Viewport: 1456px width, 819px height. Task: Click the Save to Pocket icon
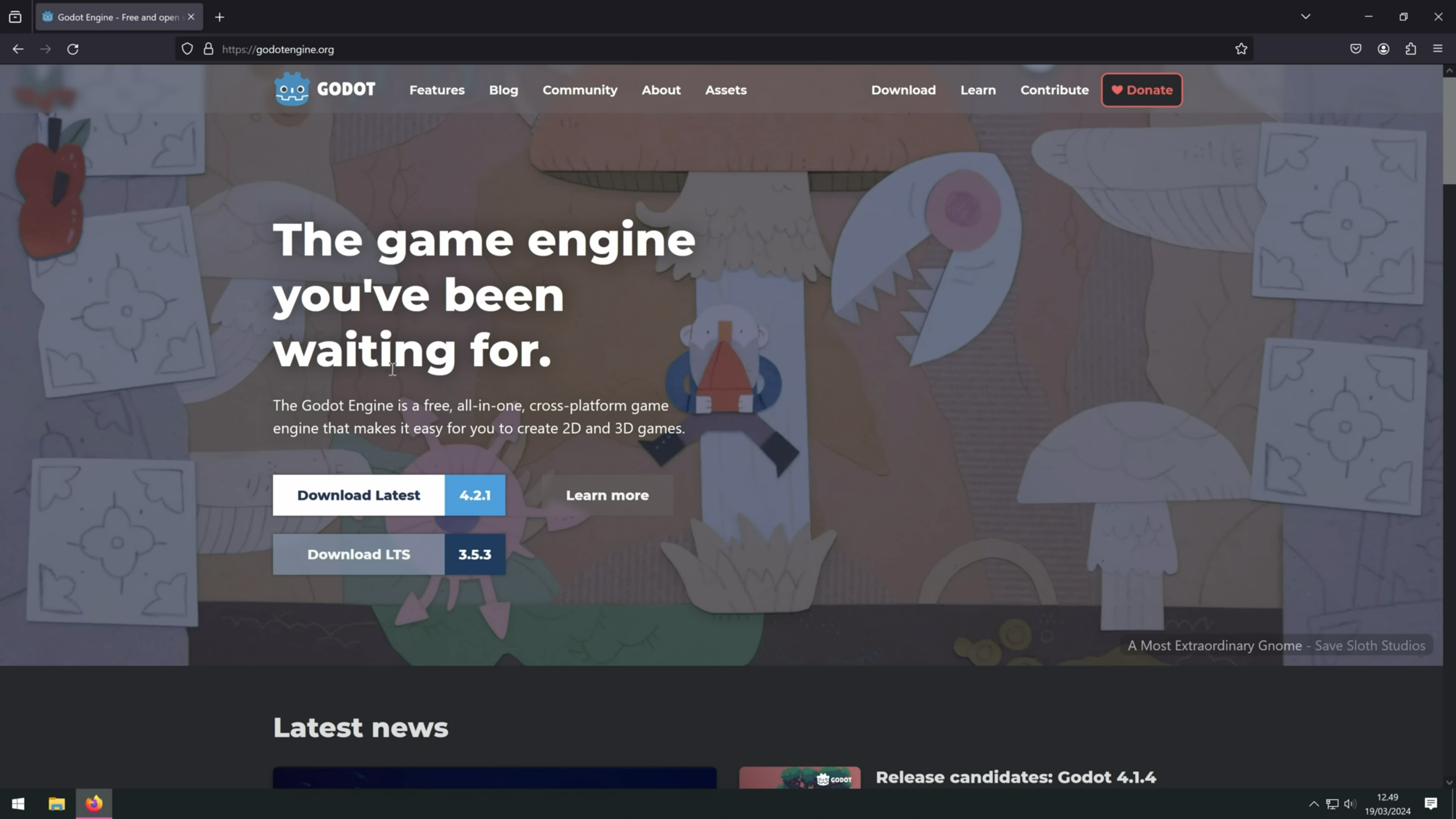(1356, 49)
